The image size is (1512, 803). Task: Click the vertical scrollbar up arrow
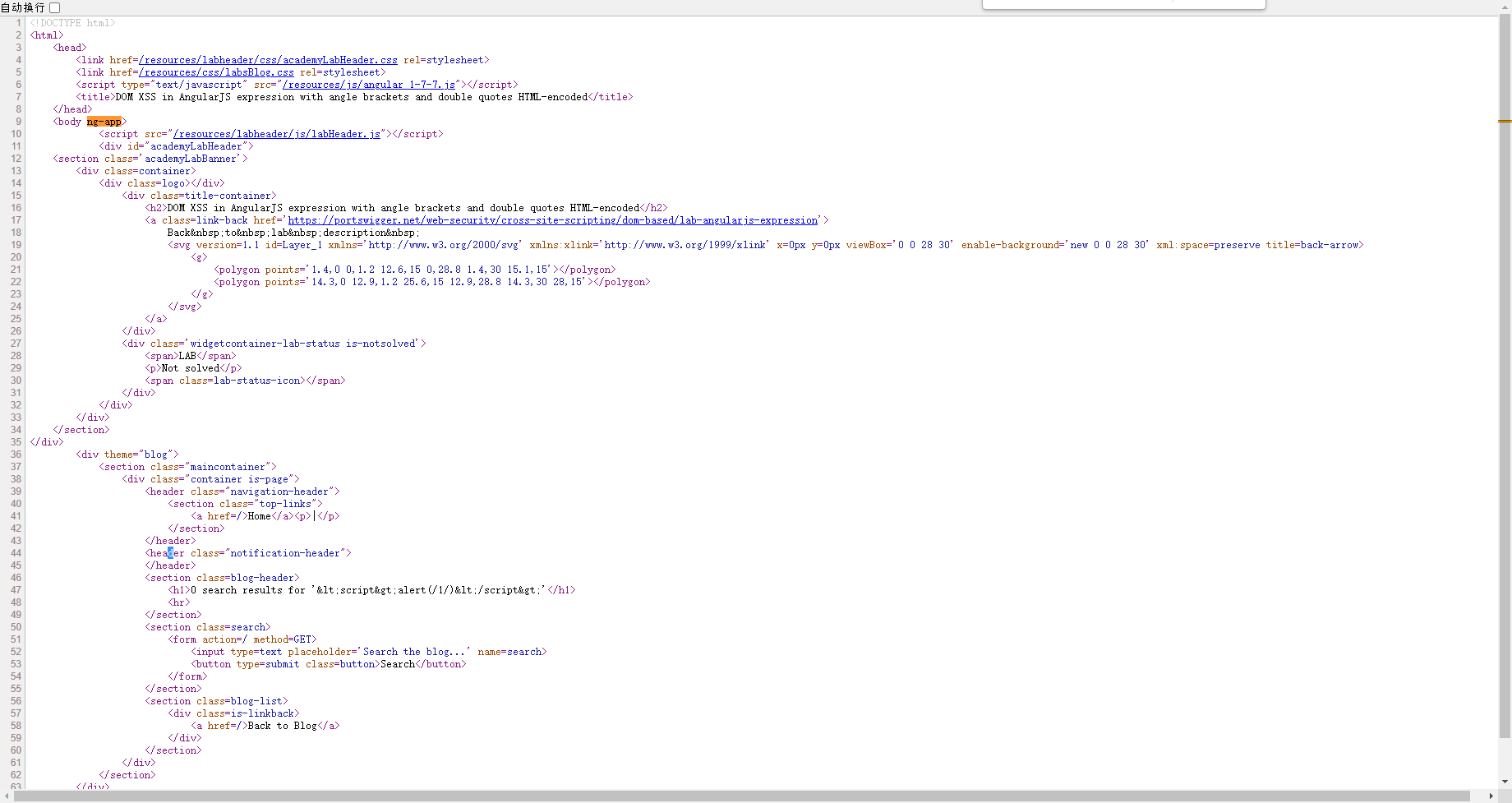1505,6
